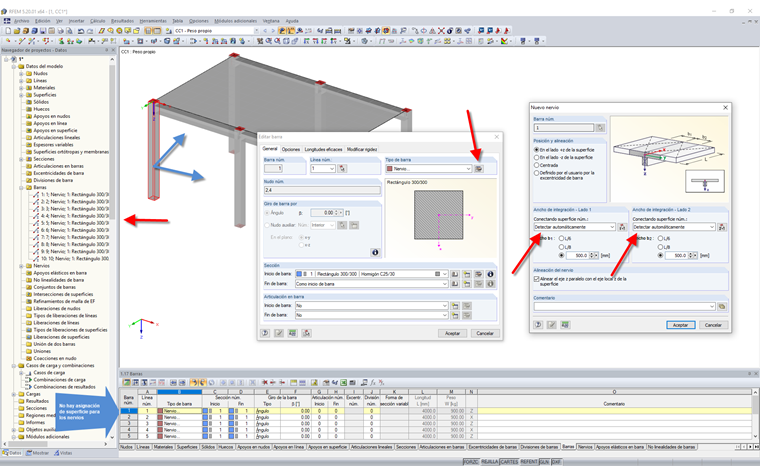Open the edit bar type button next to Nervio
Viewport: 760px width, 473px height.
[479, 169]
